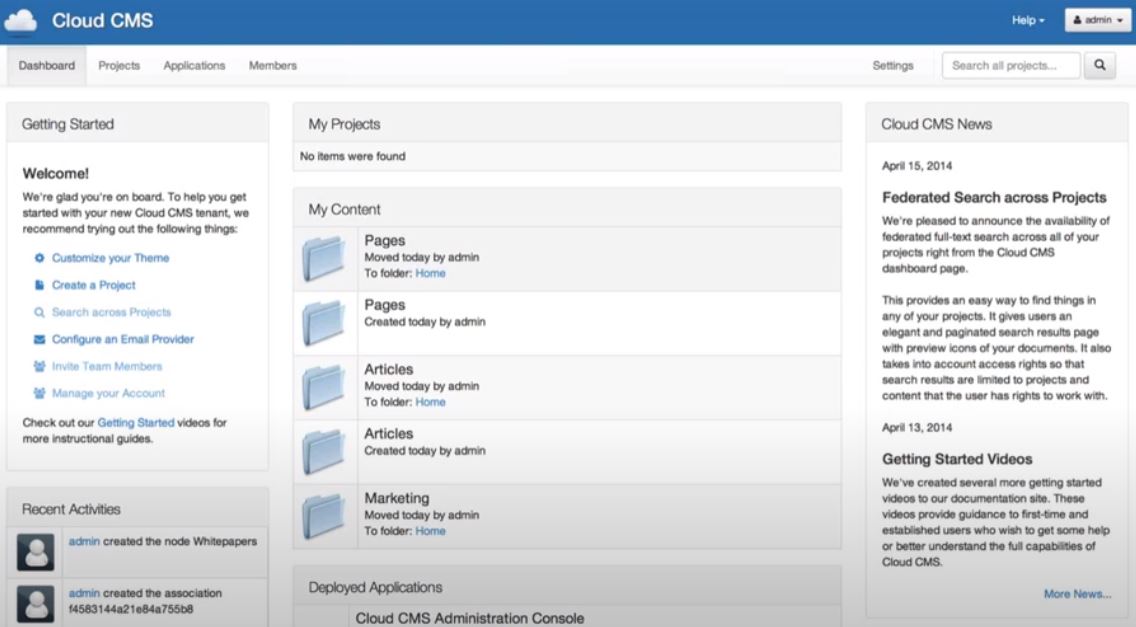
Task: Click Configure an Email Provider link
Action: 122,339
